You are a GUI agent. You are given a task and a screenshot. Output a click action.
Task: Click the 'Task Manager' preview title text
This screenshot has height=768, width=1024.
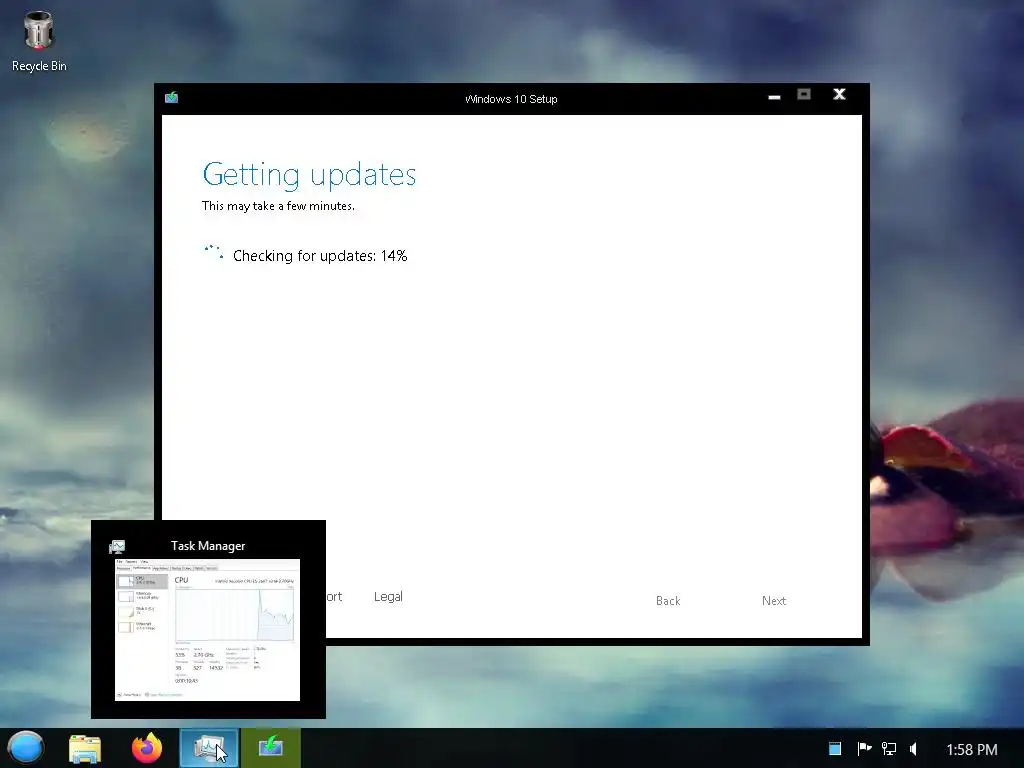[x=208, y=546]
